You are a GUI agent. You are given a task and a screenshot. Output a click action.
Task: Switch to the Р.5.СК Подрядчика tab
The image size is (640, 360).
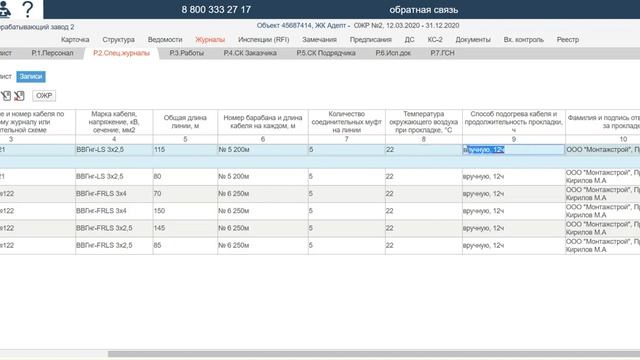326,53
